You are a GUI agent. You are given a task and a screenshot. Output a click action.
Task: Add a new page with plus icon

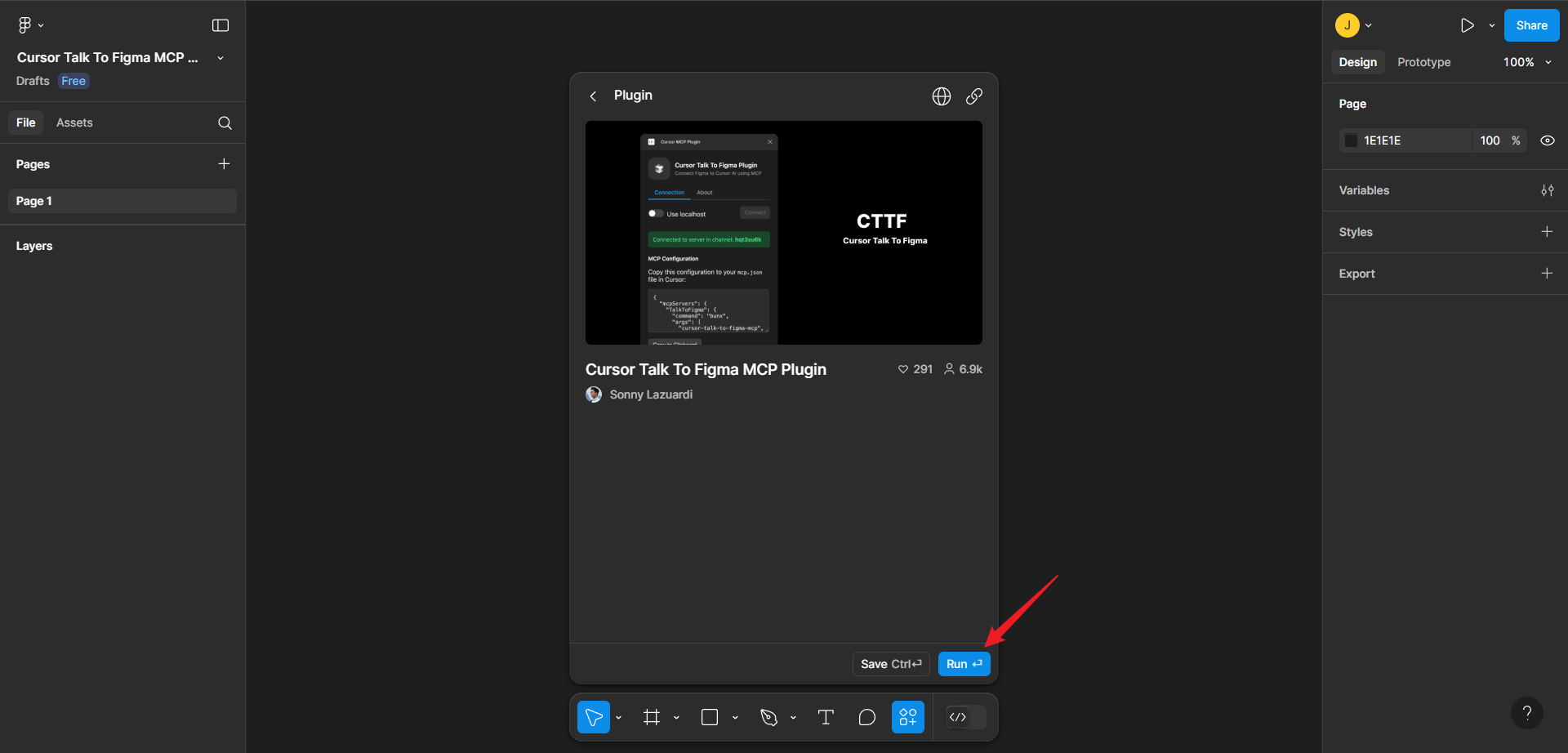coord(224,163)
